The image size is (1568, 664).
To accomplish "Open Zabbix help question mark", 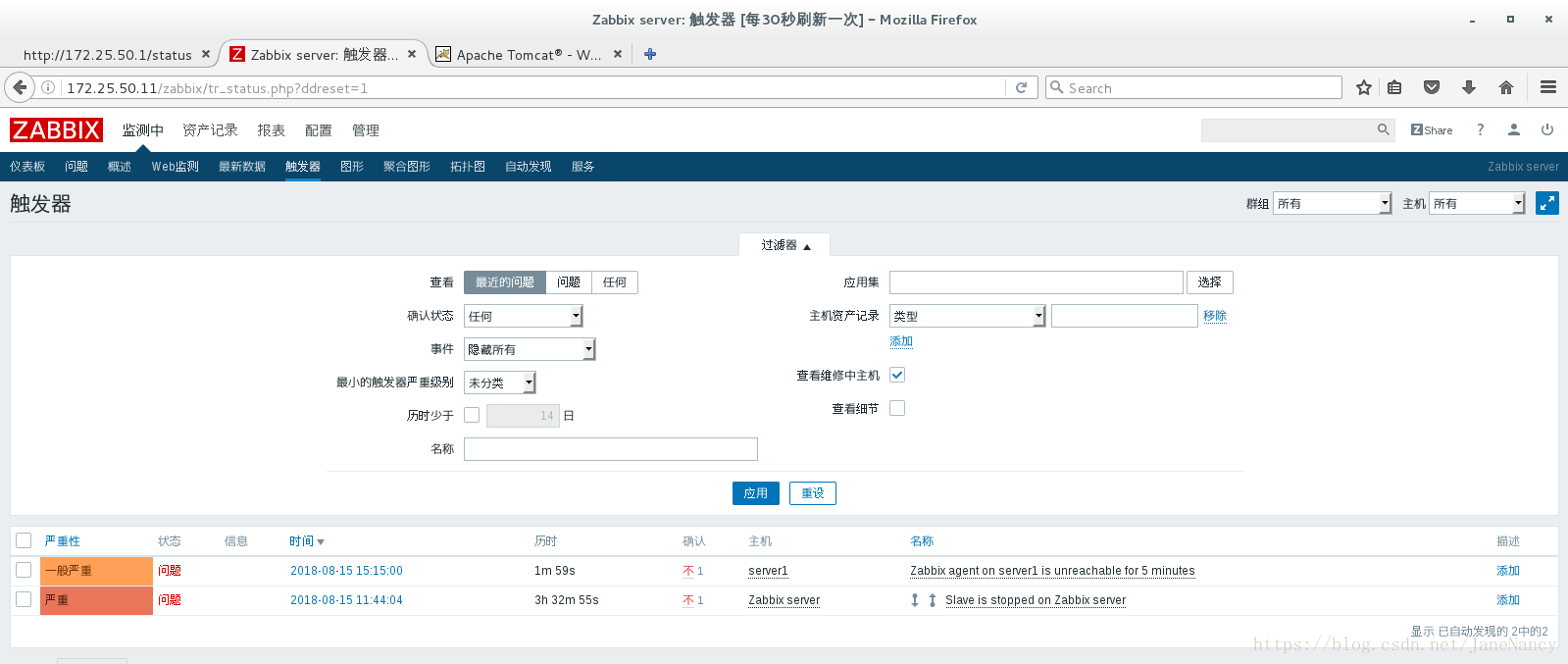I will click(x=1481, y=129).
